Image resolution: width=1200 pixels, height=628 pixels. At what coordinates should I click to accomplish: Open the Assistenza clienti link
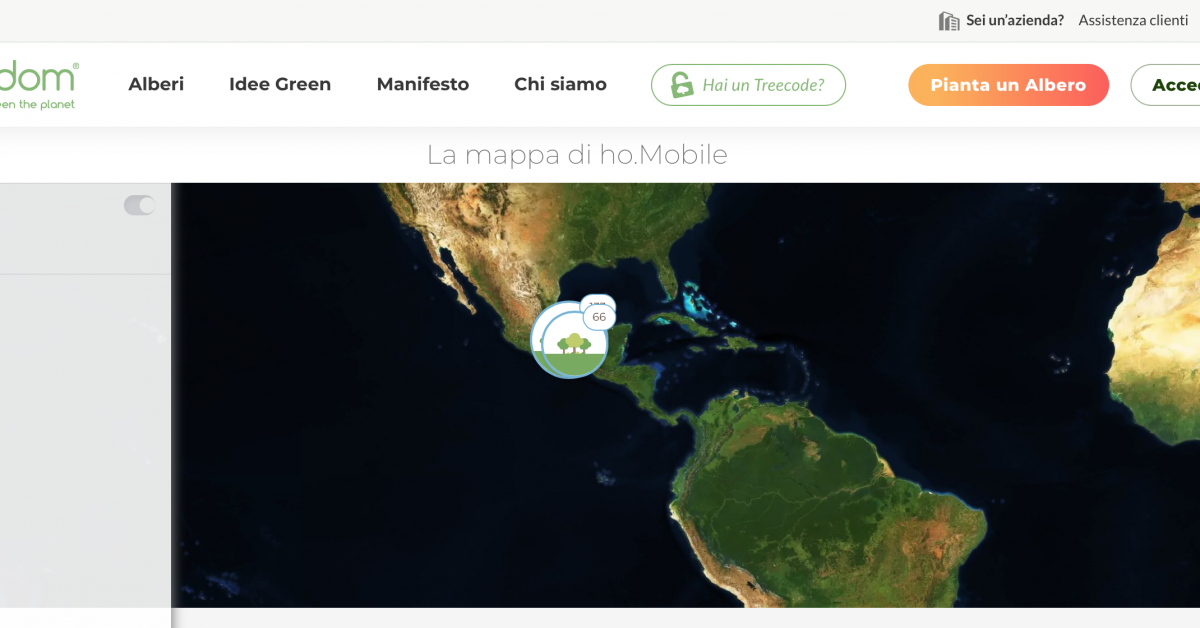(x=1133, y=20)
